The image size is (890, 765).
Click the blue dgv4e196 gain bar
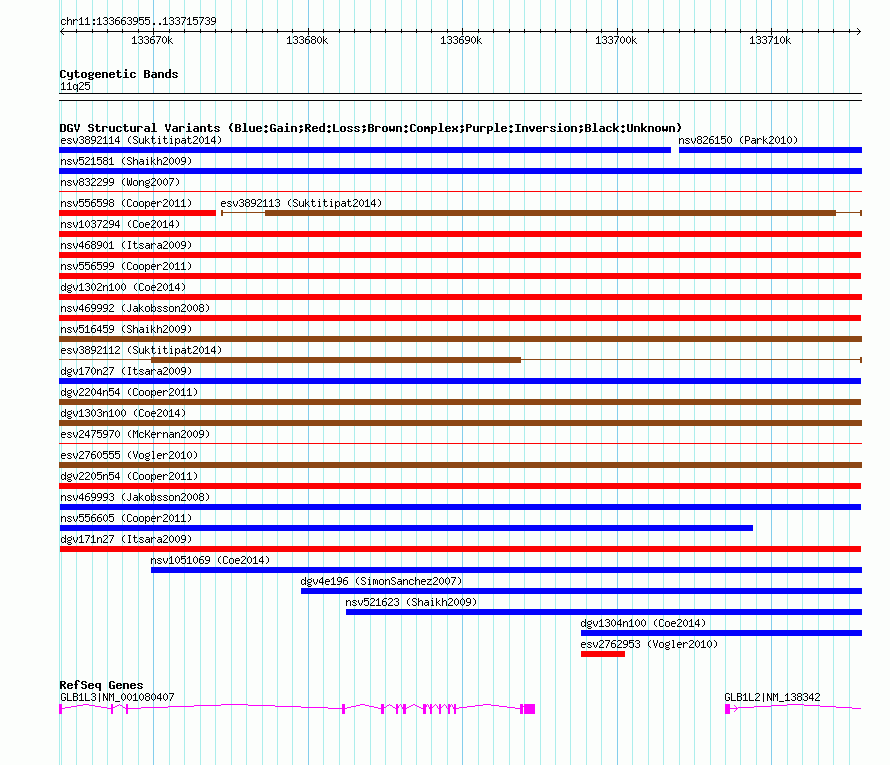[x=581, y=591]
